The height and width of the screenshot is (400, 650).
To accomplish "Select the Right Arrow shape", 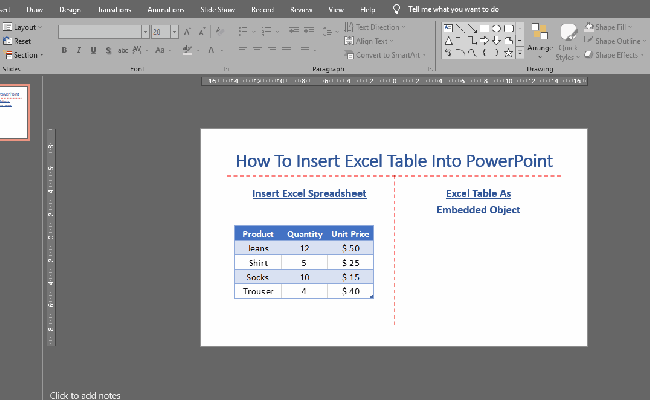I will click(484, 41).
